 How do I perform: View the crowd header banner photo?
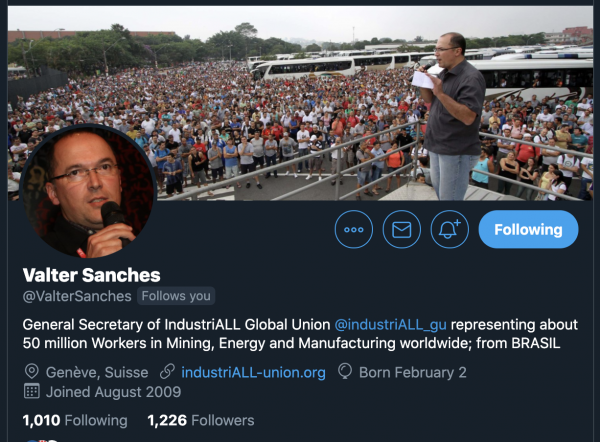coord(300,103)
